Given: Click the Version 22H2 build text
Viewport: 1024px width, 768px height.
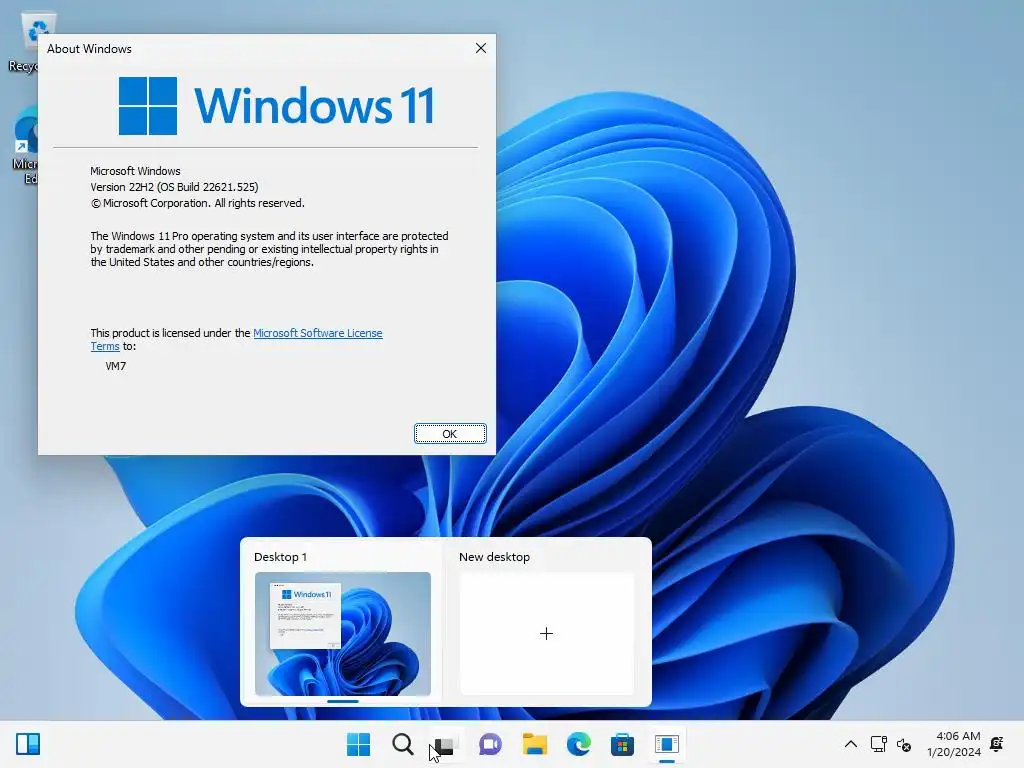Looking at the screenshot, I should click(x=174, y=187).
